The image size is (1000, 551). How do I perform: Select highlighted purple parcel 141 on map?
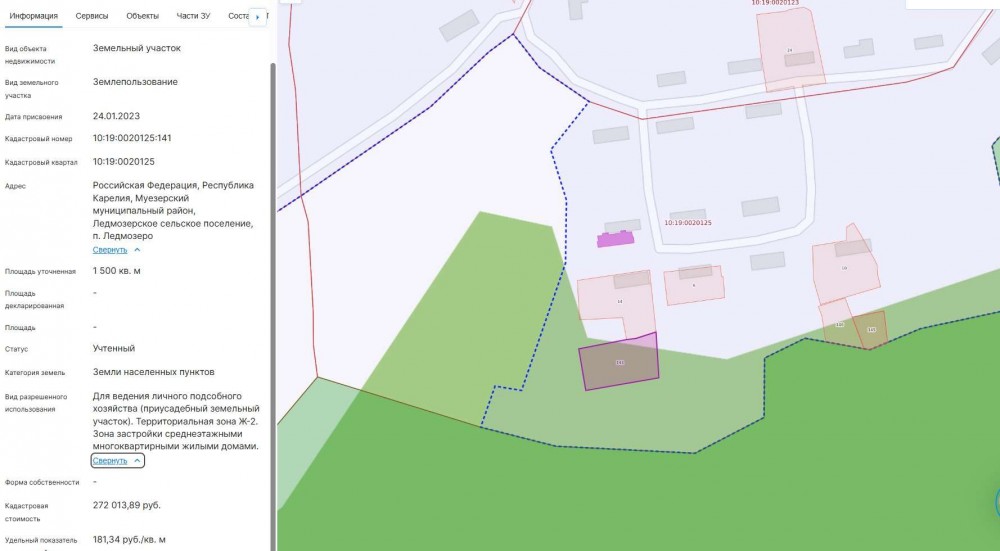pyautogui.click(x=619, y=362)
